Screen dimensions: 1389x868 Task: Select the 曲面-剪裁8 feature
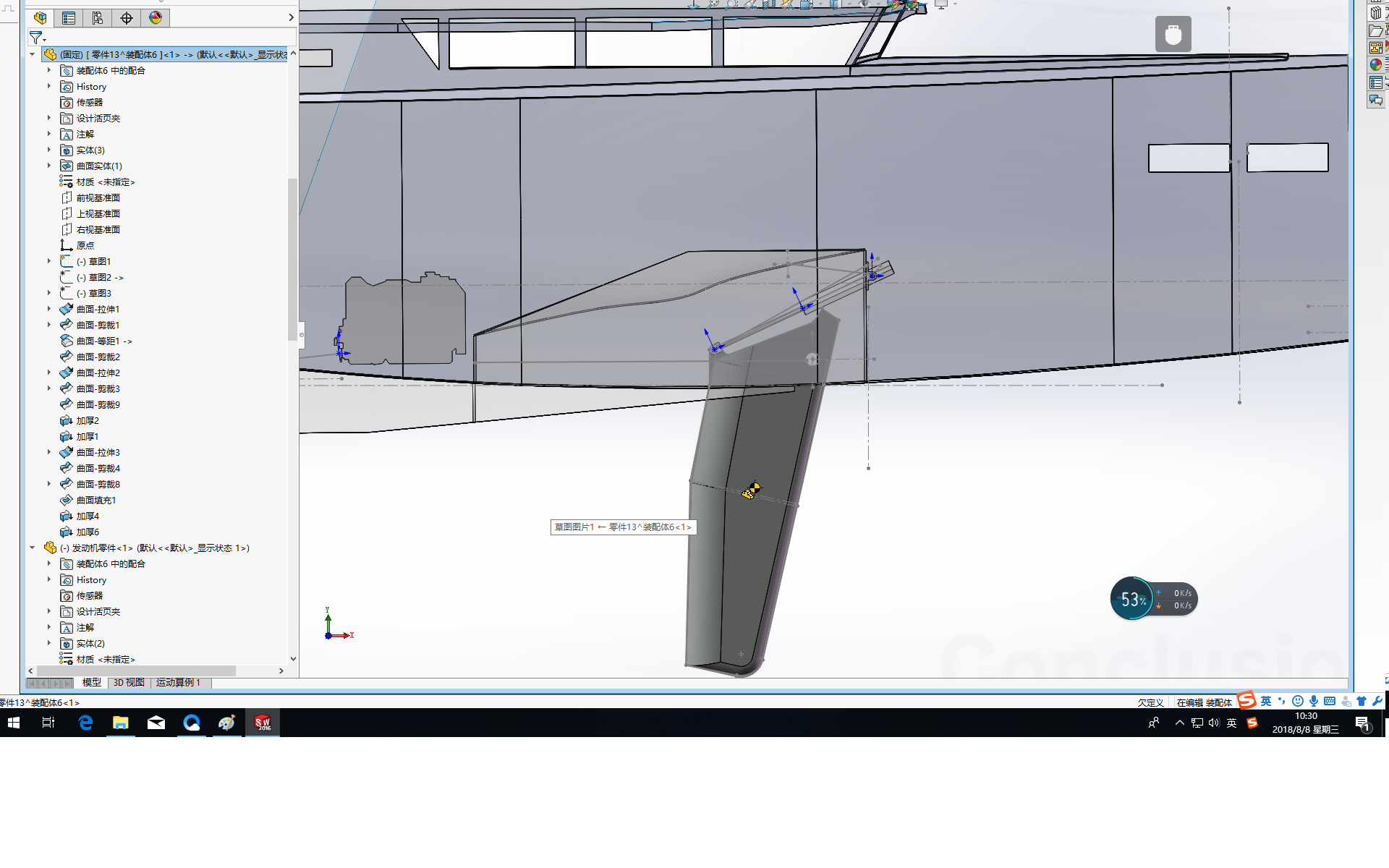(90, 485)
